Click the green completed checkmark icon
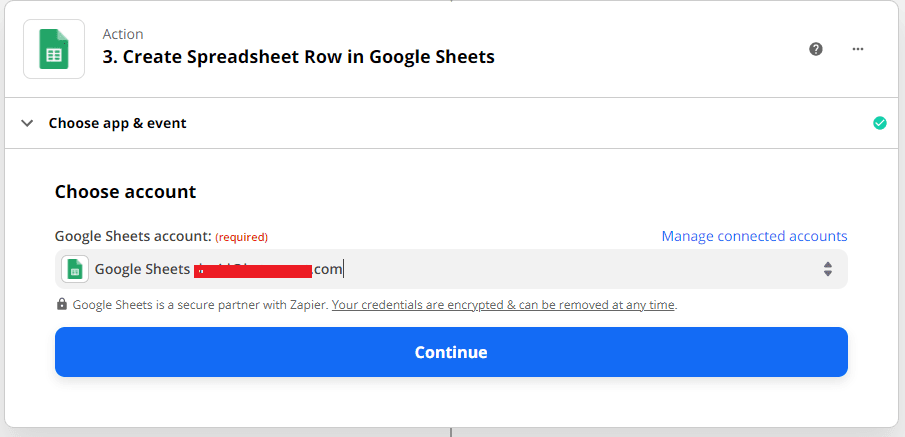Viewport: 905px width, 437px height. point(880,123)
